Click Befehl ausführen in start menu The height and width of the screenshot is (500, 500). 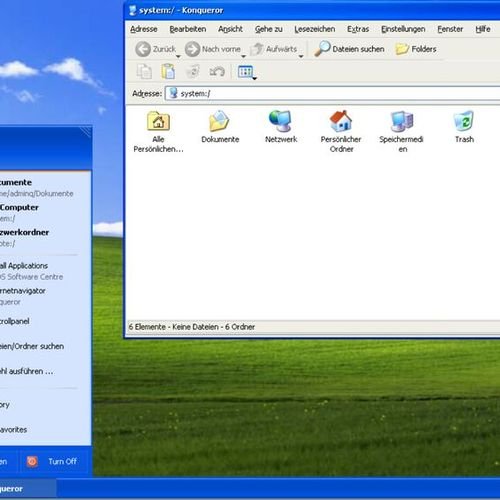(x=39, y=371)
